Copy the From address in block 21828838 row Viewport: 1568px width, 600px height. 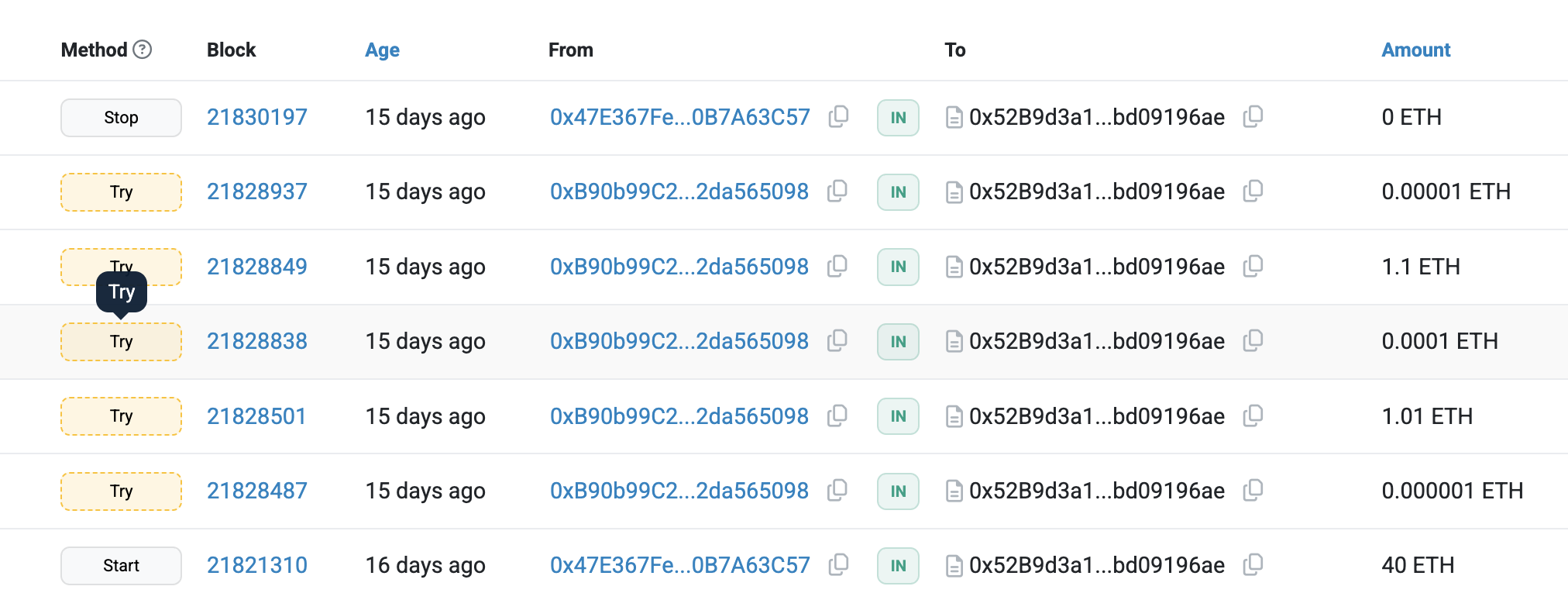[x=837, y=340]
